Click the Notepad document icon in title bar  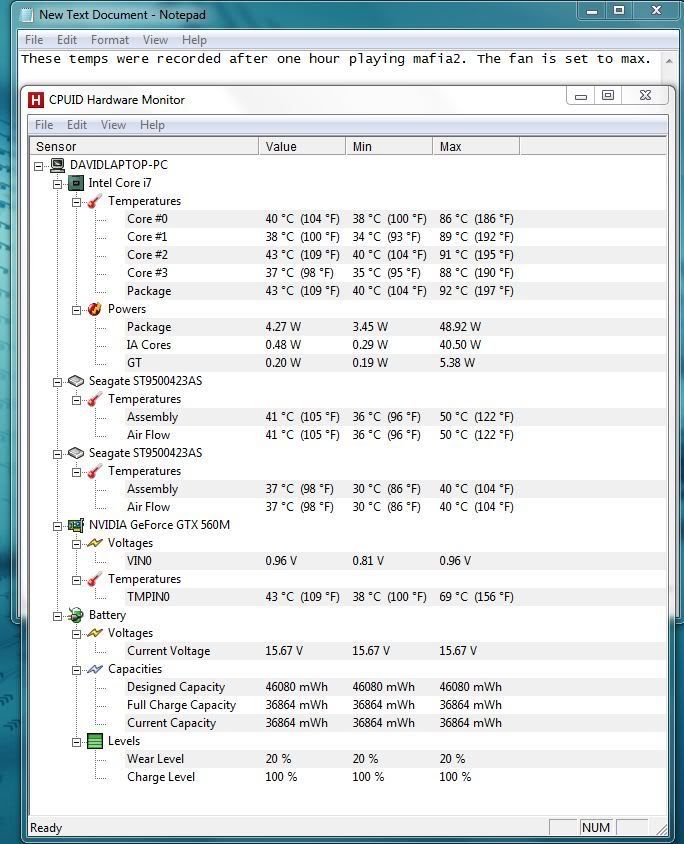pos(26,15)
